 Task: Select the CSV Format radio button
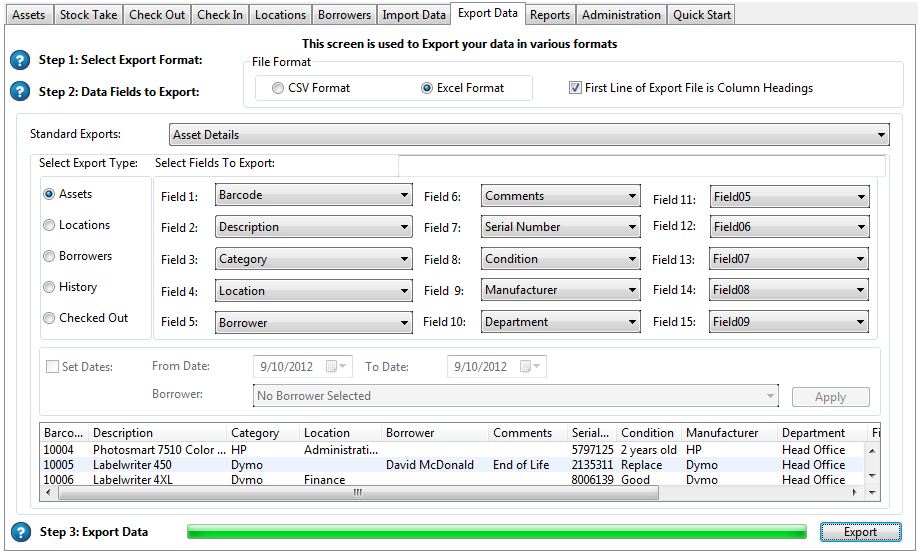point(278,88)
